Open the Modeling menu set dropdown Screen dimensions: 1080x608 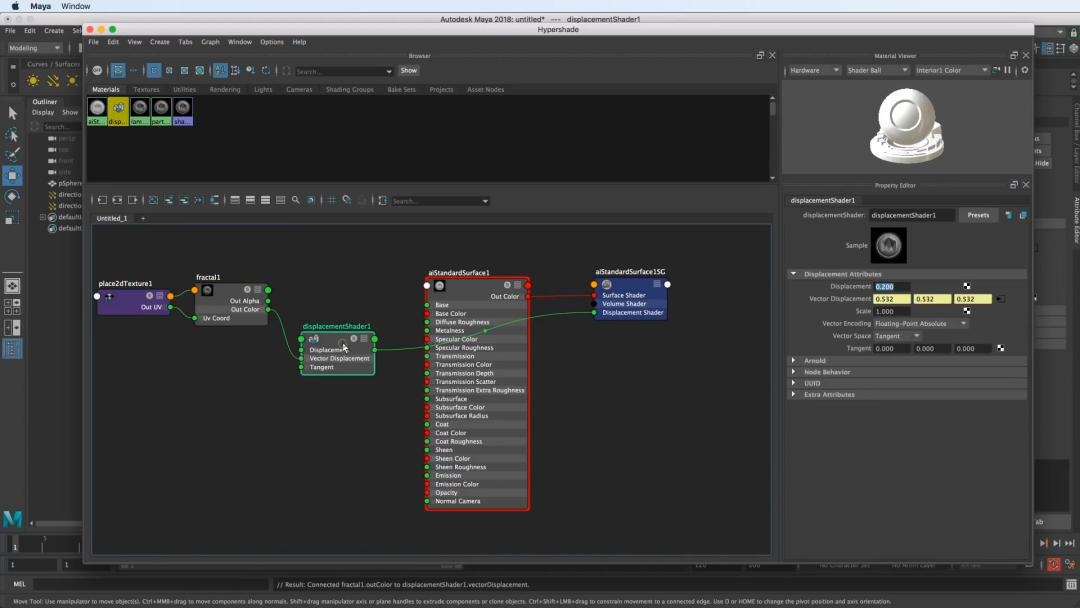34,48
